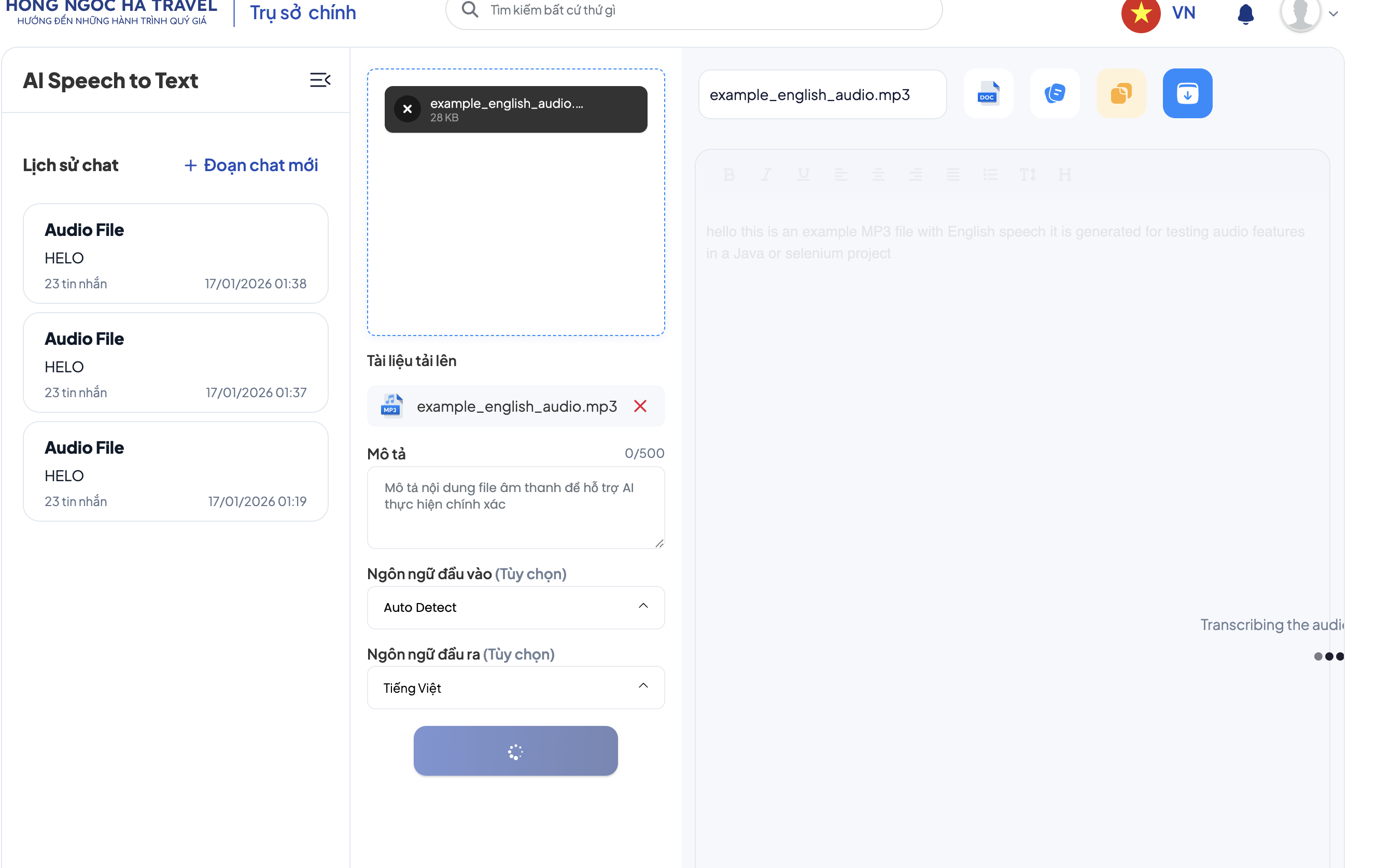The height and width of the screenshot is (868, 1376).
Task: Open the Audio File chat from 01:38
Action: tap(175, 254)
